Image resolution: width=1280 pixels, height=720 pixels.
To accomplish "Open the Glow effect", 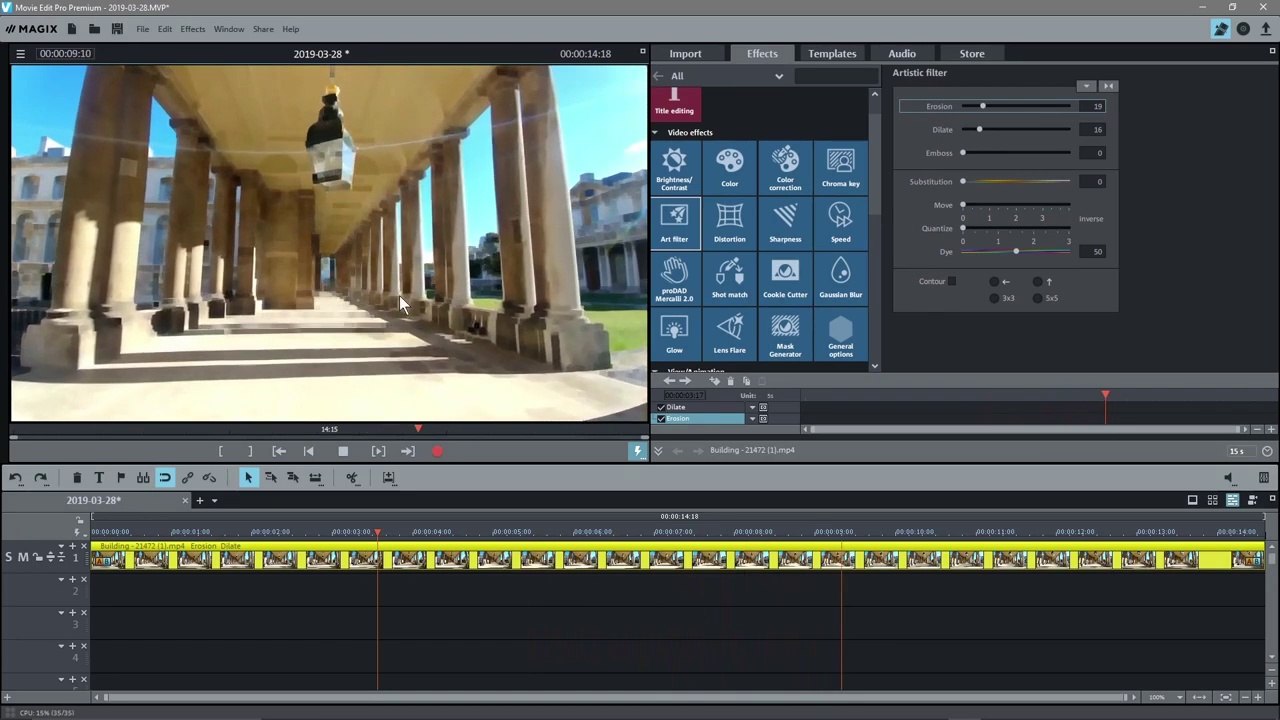I will (x=674, y=334).
